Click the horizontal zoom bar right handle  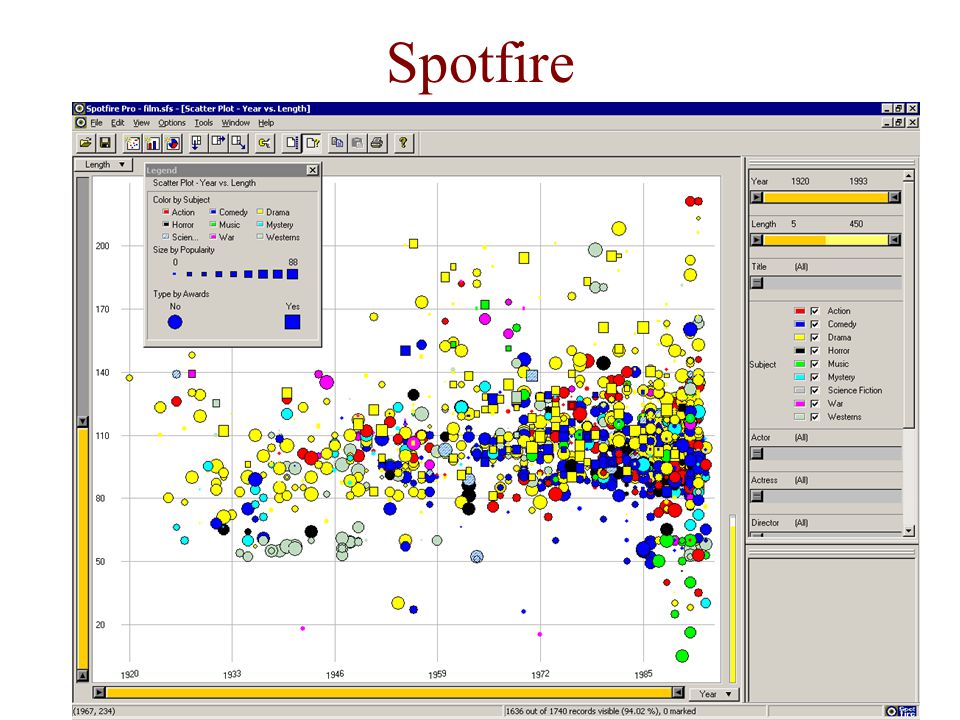pos(678,692)
